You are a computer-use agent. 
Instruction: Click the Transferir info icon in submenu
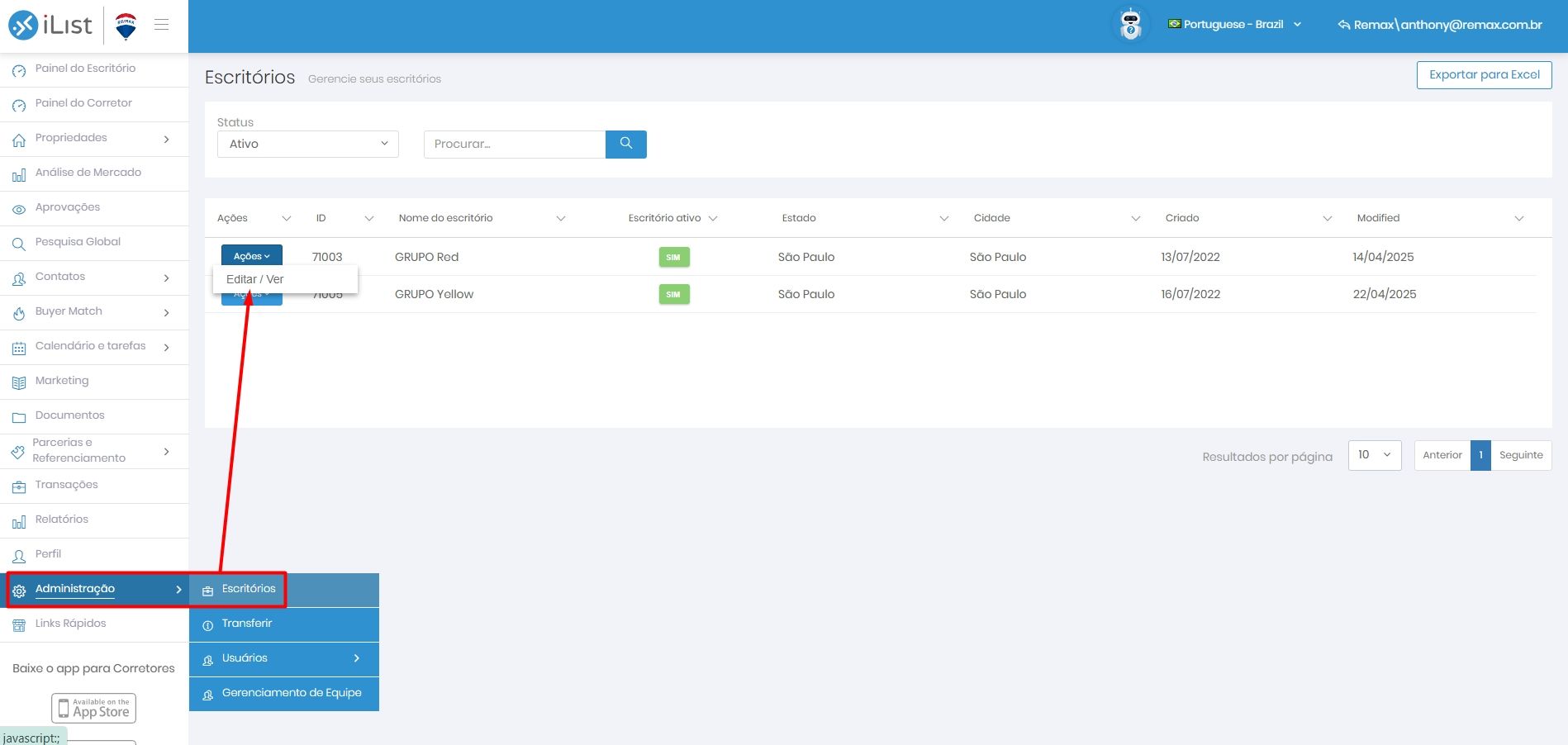207,625
